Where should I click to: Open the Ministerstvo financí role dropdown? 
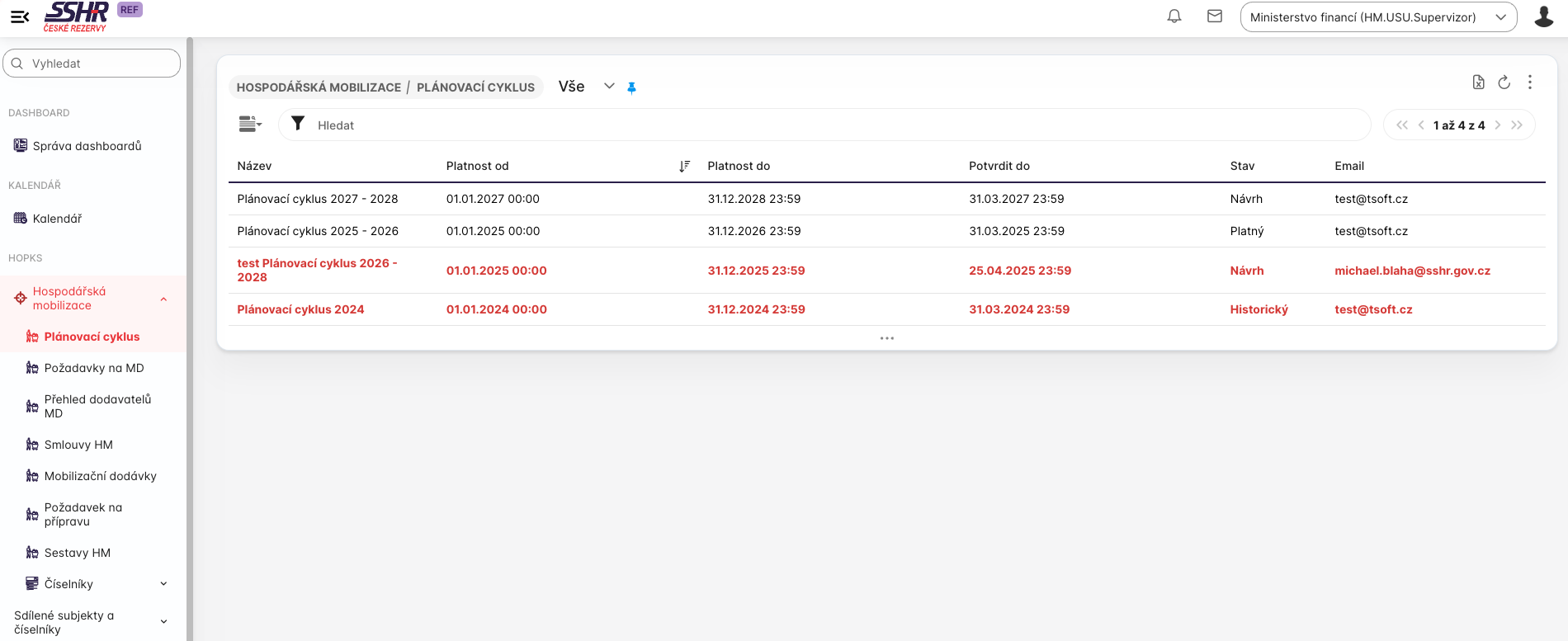point(1377,17)
